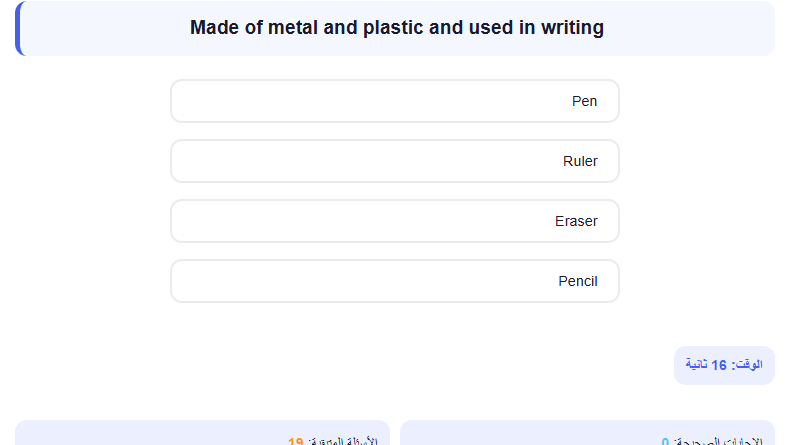Click the phrase 'used in writing' in the question
Screen dimensions: 794x445
pos(536,28)
